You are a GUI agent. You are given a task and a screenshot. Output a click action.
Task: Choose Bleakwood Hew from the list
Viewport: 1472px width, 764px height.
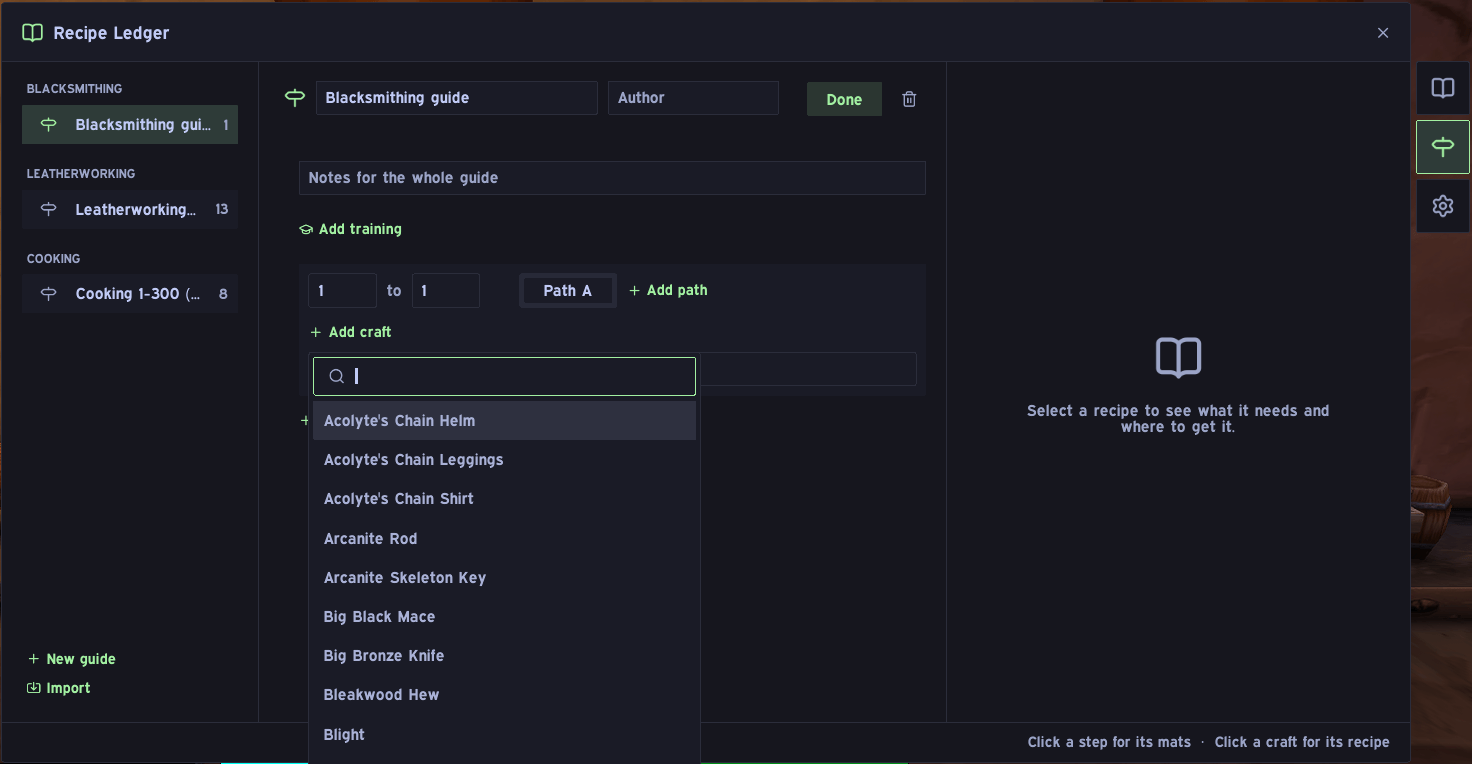(504, 695)
